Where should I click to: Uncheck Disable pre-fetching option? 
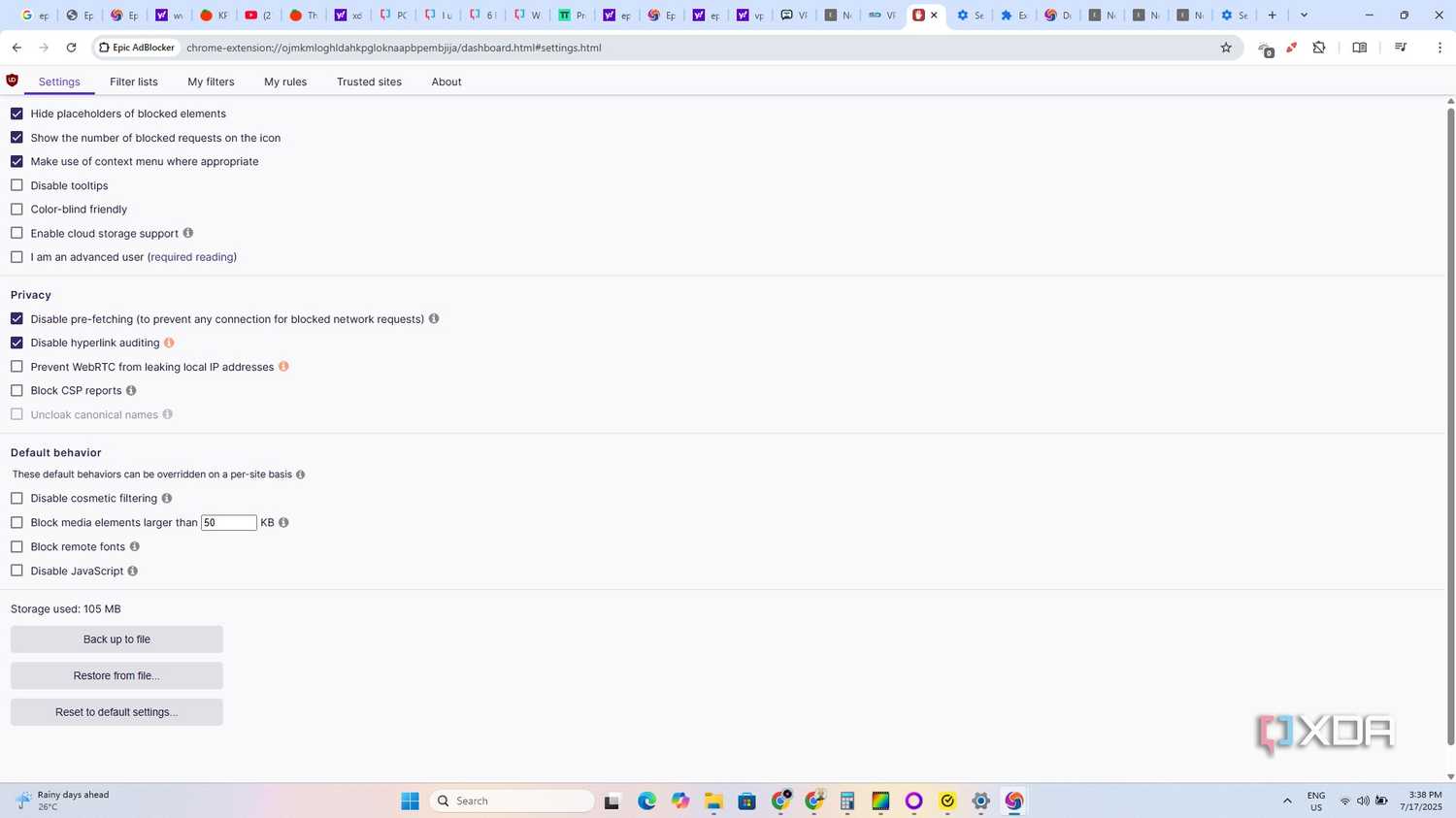point(17,318)
